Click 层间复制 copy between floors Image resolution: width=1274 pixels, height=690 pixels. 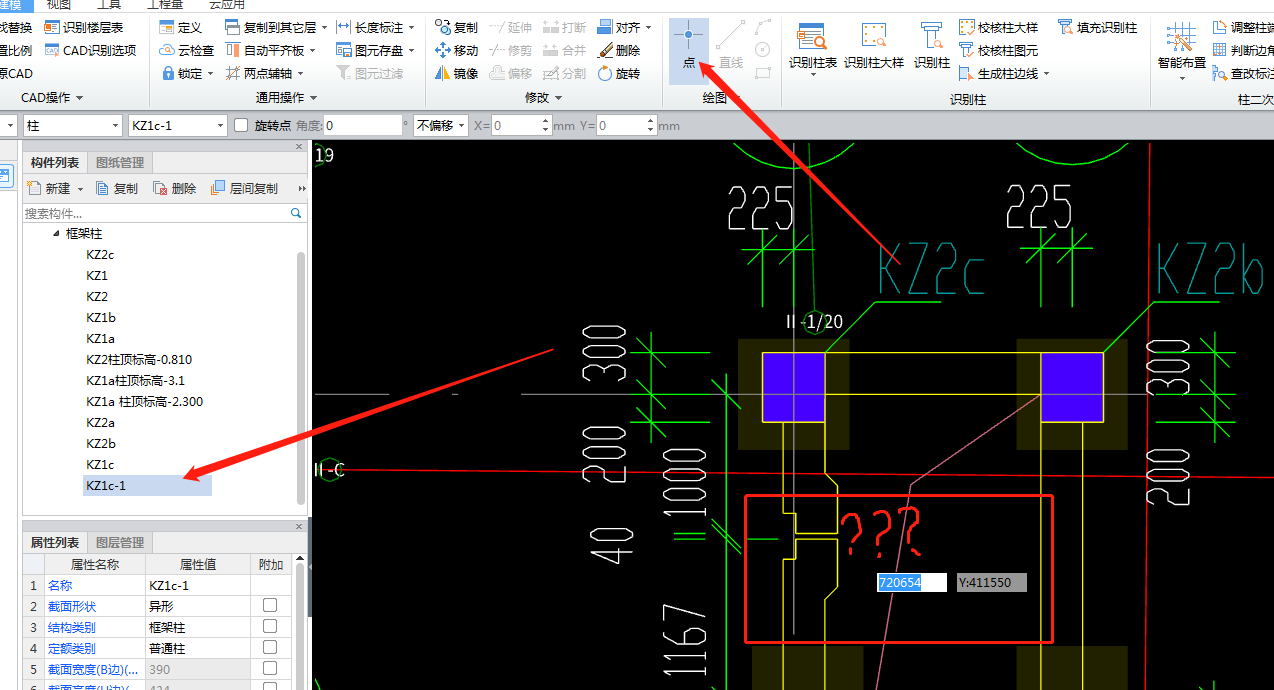[245, 188]
